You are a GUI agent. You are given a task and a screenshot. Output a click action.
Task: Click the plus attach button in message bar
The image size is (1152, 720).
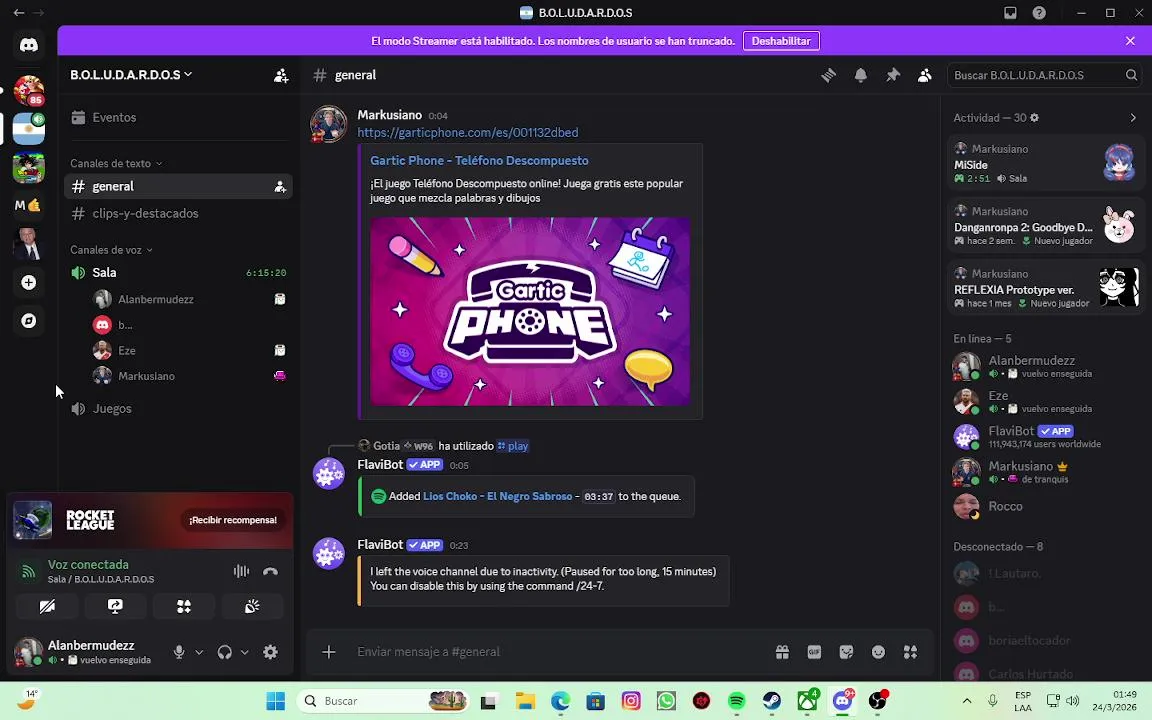(328, 652)
